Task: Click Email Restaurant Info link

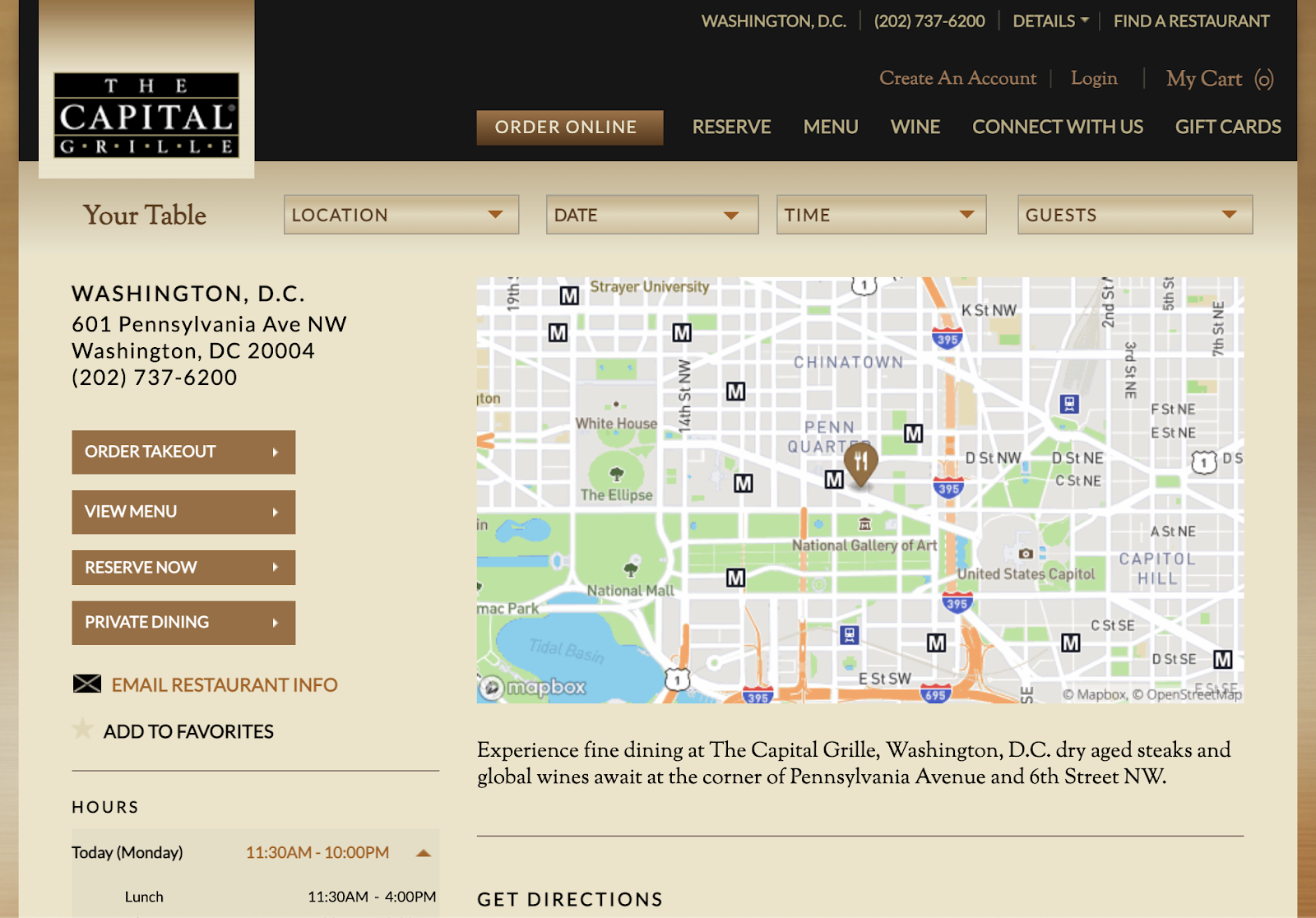Action: [225, 684]
